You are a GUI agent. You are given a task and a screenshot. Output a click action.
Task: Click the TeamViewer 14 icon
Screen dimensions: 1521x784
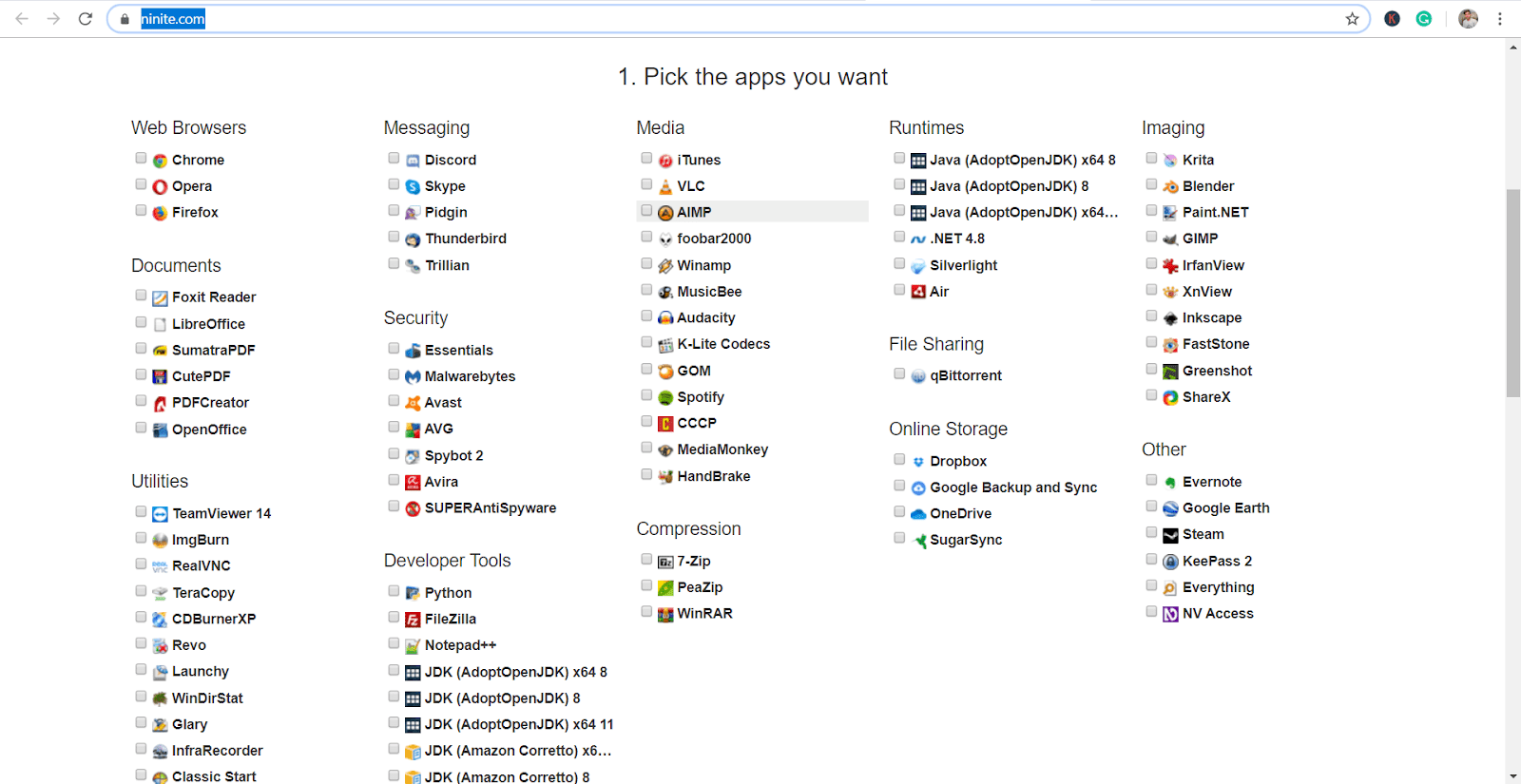point(160,514)
